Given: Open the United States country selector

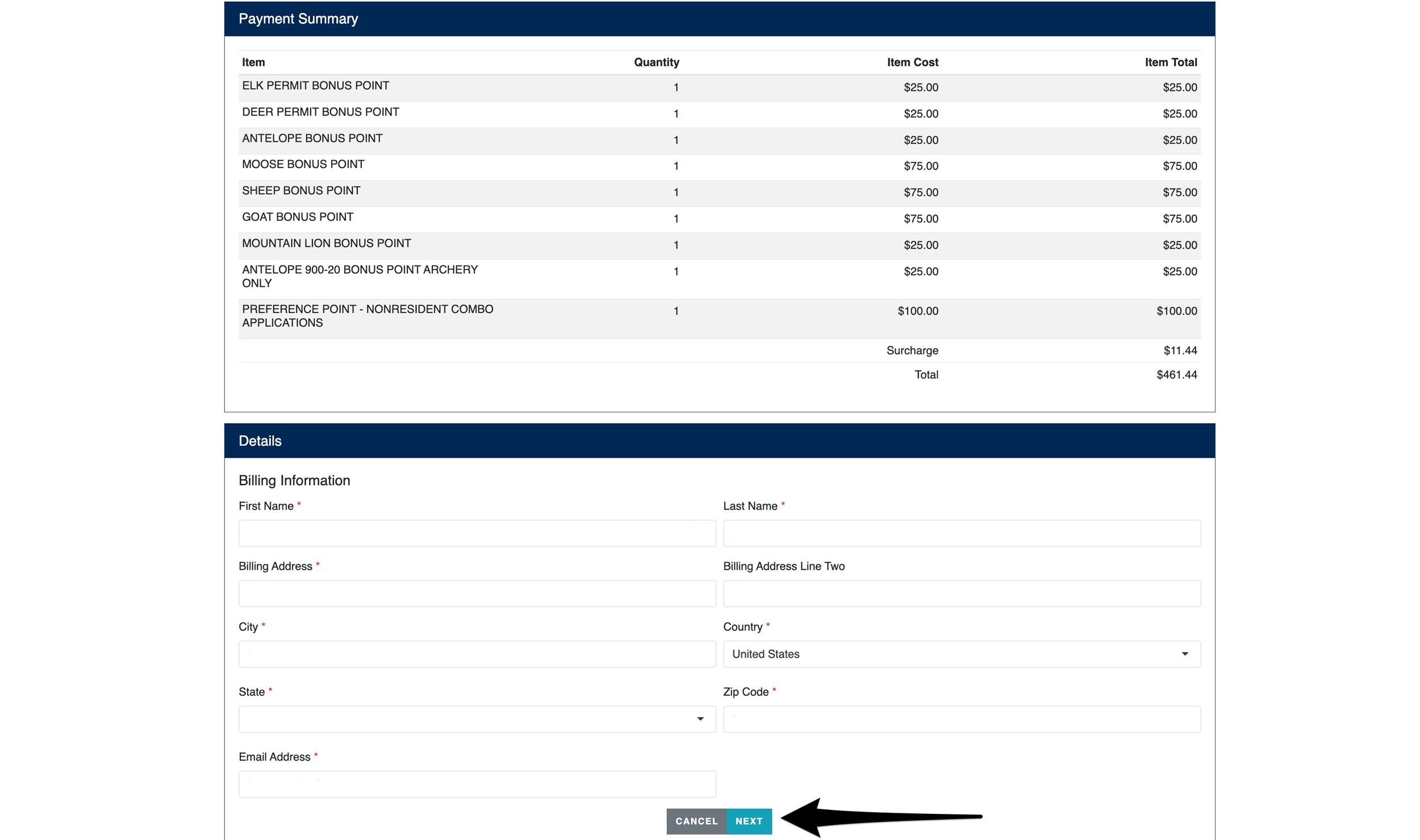Looking at the screenshot, I should coord(961,654).
